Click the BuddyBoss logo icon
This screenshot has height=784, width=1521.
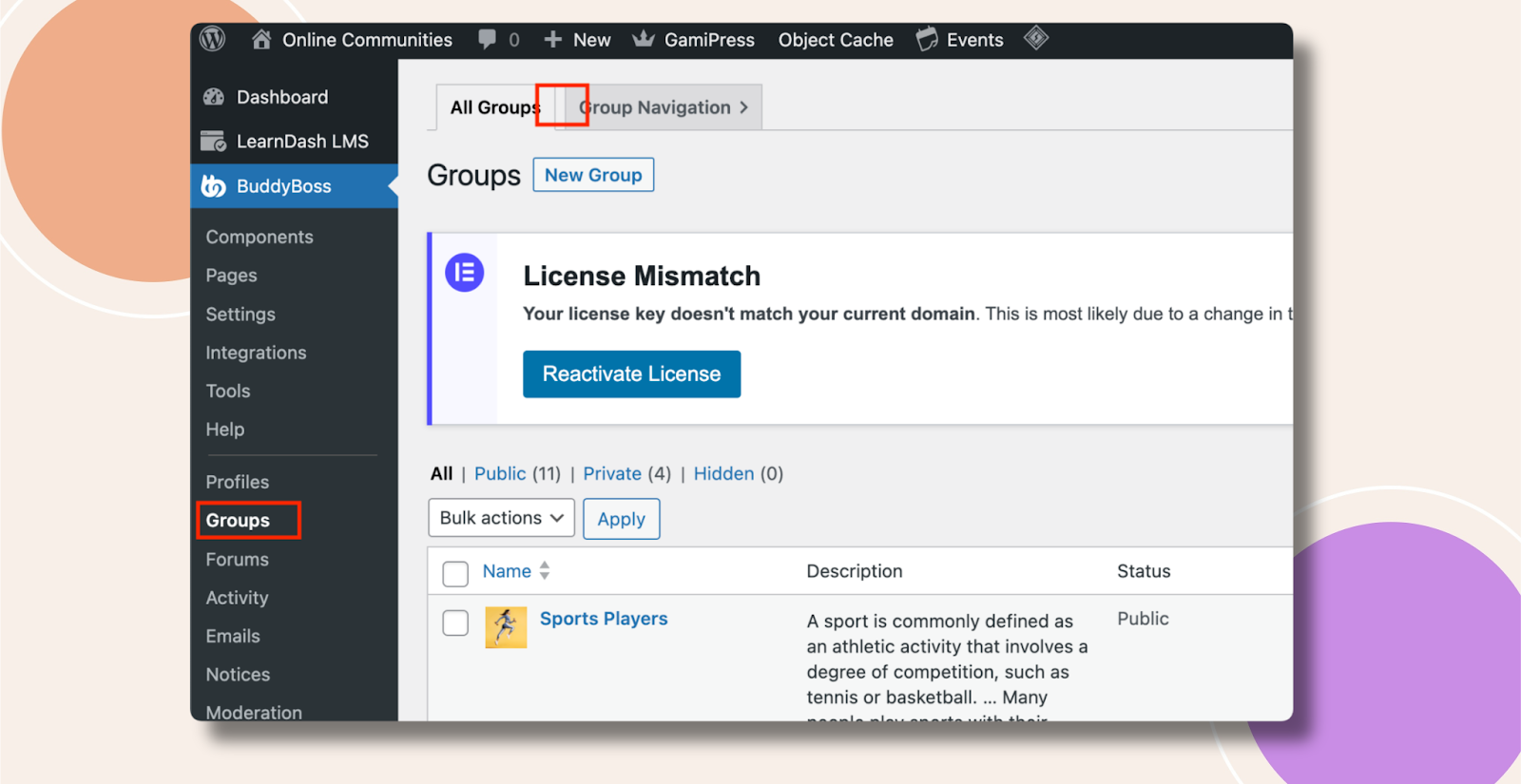[214, 186]
